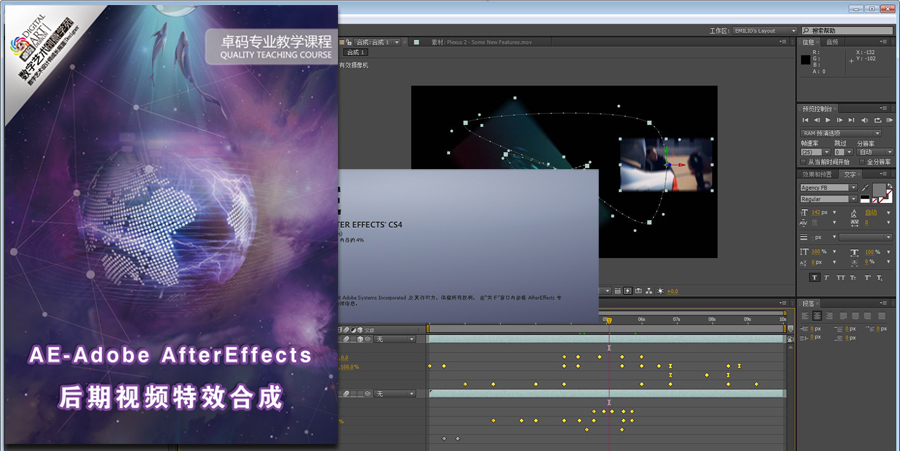Select Preview control panel tab
Screen dimensions: 900x451
pos(816,108)
